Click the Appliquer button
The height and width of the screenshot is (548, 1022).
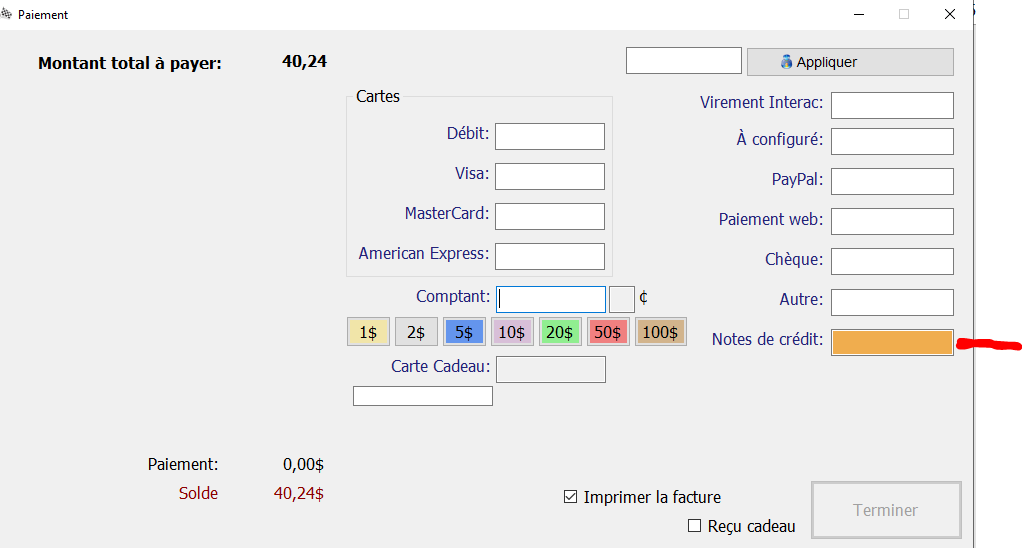849,62
